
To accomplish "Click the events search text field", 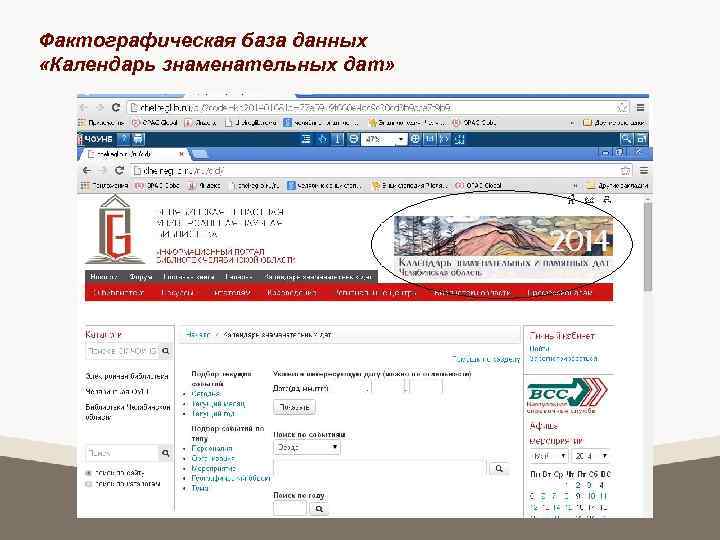I will coord(379,468).
